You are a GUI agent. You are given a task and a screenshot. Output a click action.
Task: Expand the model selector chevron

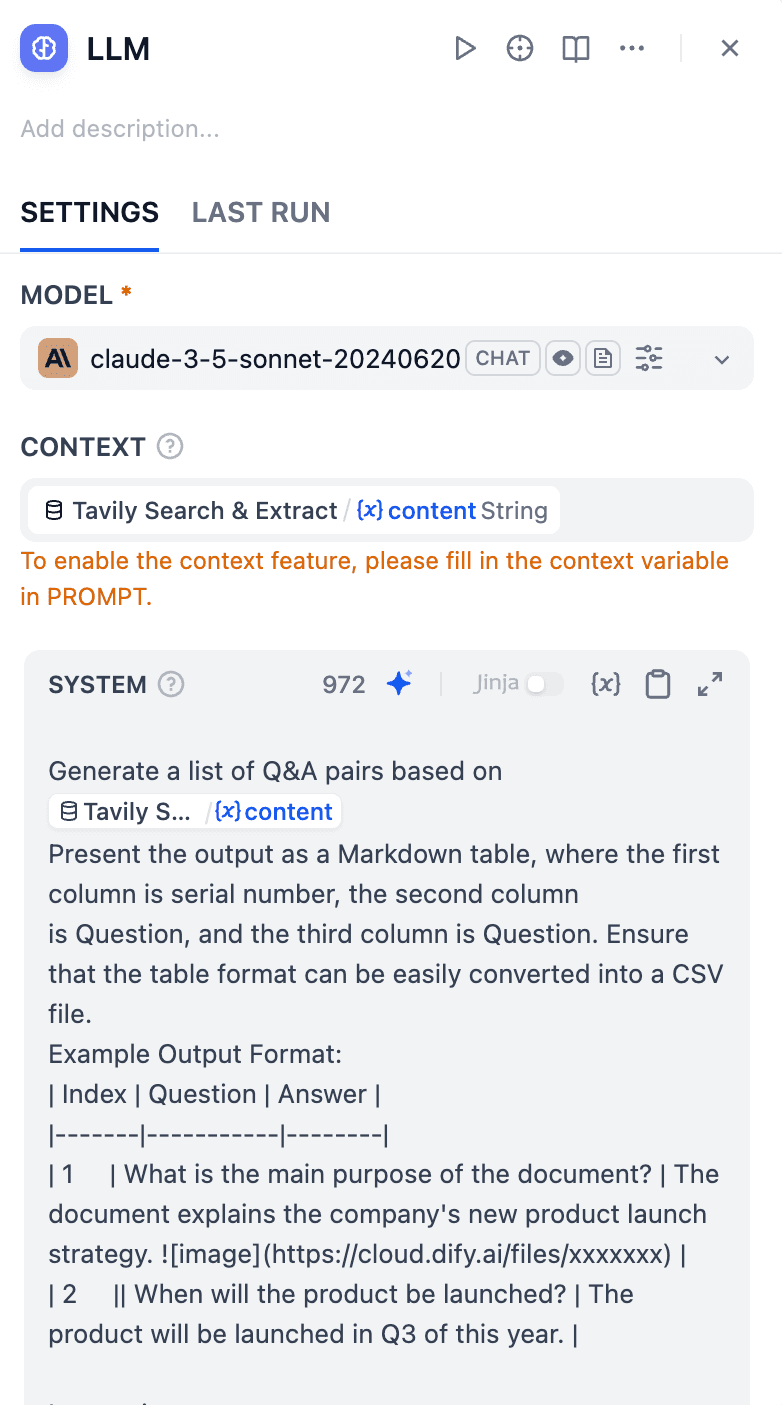(722, 359)
